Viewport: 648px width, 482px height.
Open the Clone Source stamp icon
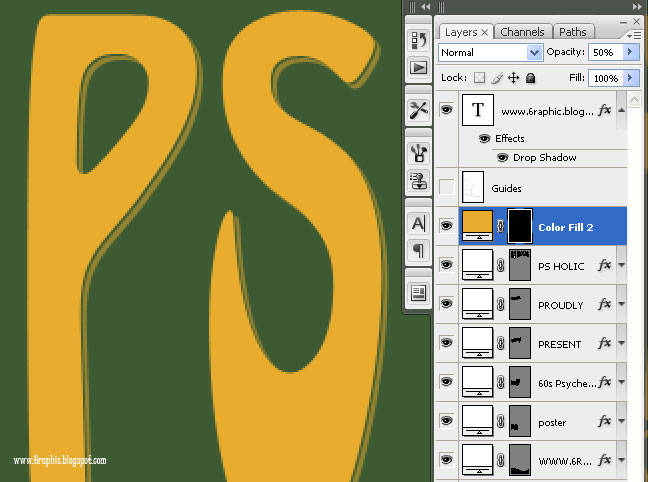419,181
